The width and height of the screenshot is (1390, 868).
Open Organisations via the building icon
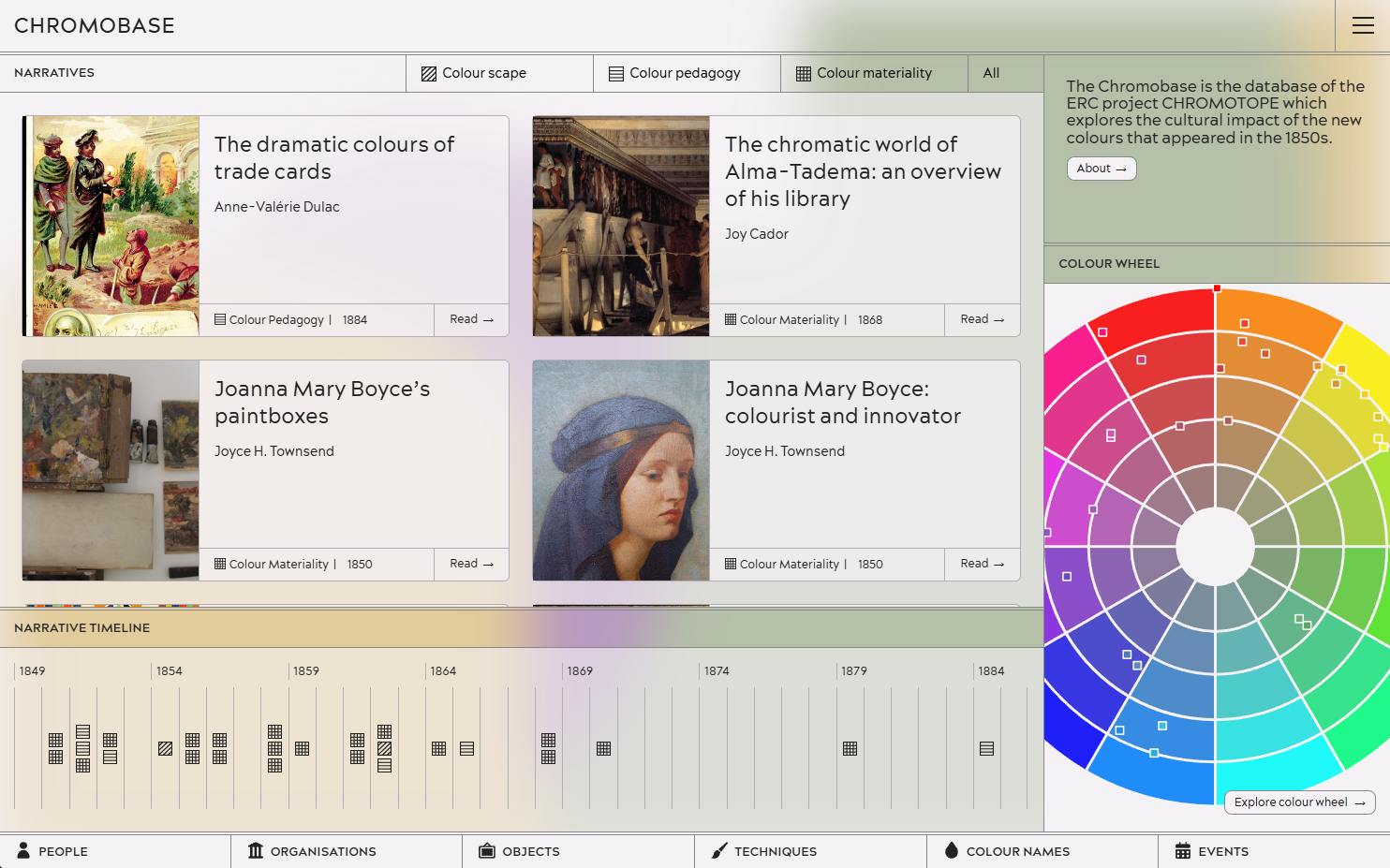tap(256, 850)
